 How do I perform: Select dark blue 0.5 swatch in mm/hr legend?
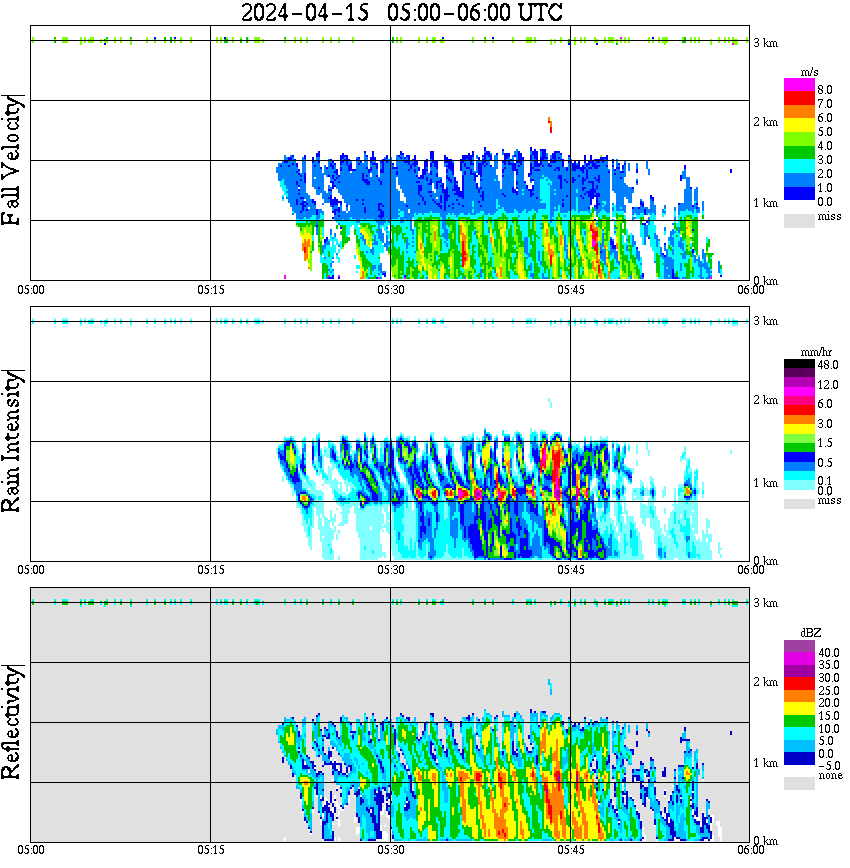(799, 457)
